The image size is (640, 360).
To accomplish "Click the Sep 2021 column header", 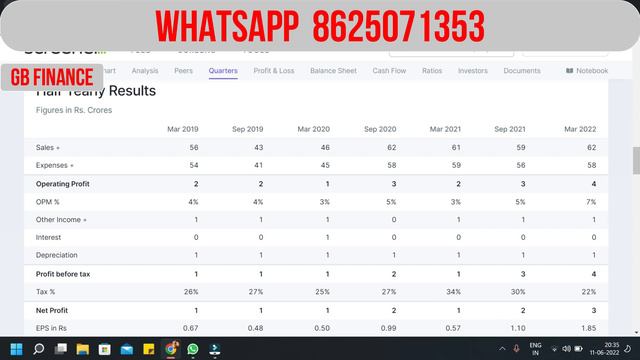I will click(x=510, y=129).
